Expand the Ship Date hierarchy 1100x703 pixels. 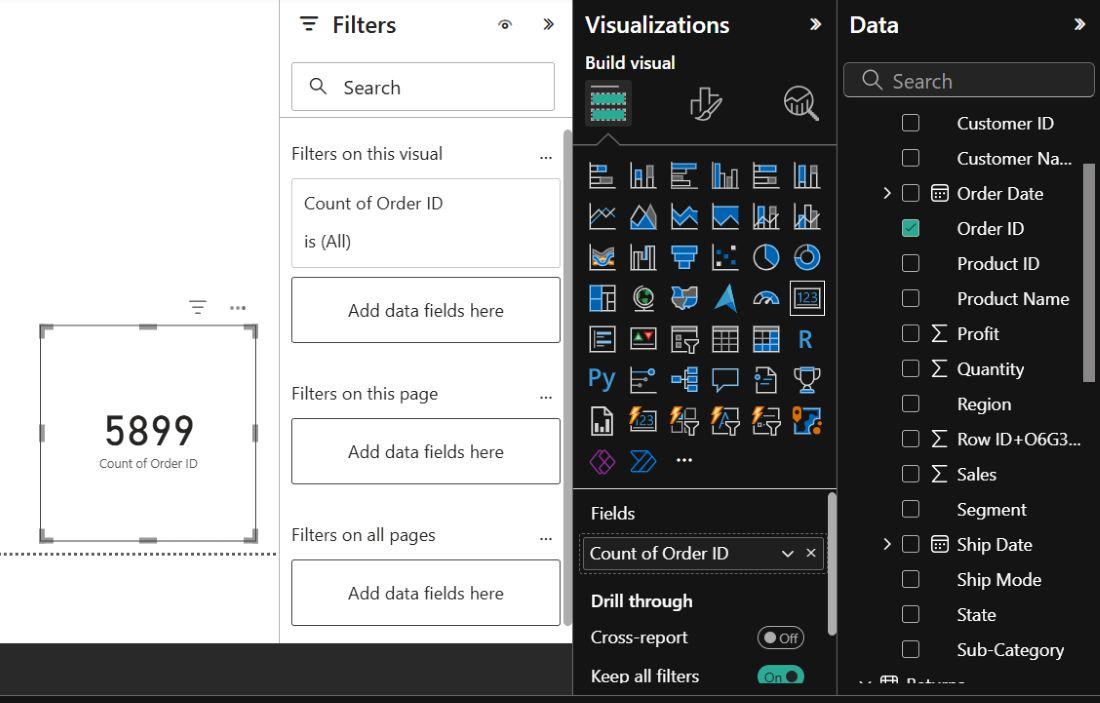point(887,544)
